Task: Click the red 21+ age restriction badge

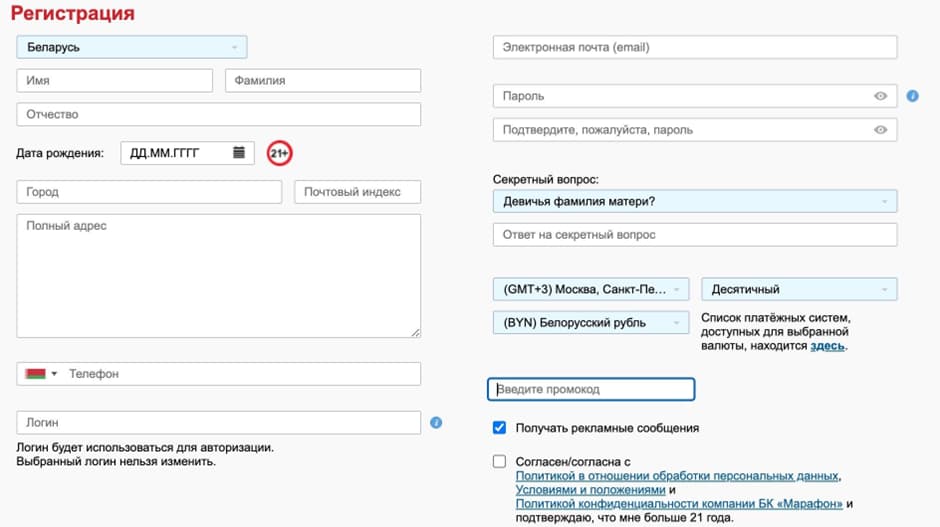Action: [x=279, y=153]
